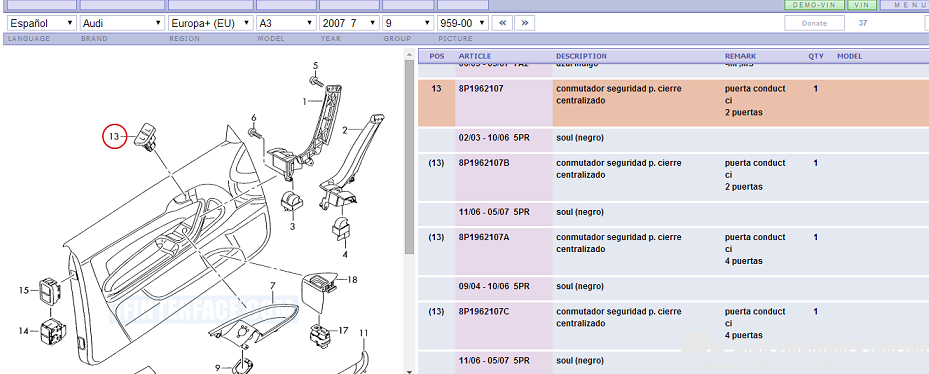Click the DESCRIPTION column header
929x374 pixels.
tap(581, 56)
